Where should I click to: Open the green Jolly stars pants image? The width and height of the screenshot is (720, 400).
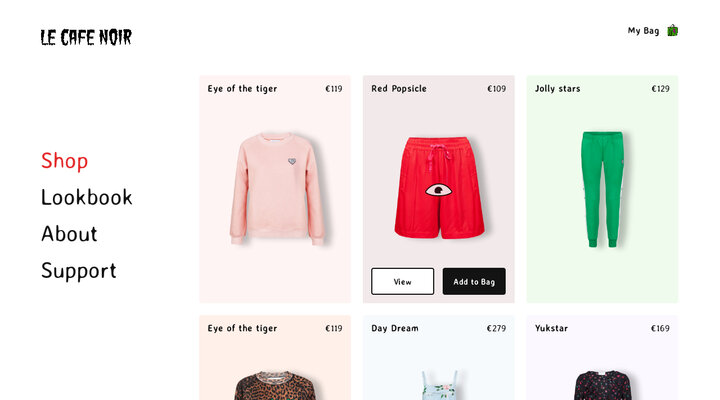pyautogui.click(x=602, y=189)
